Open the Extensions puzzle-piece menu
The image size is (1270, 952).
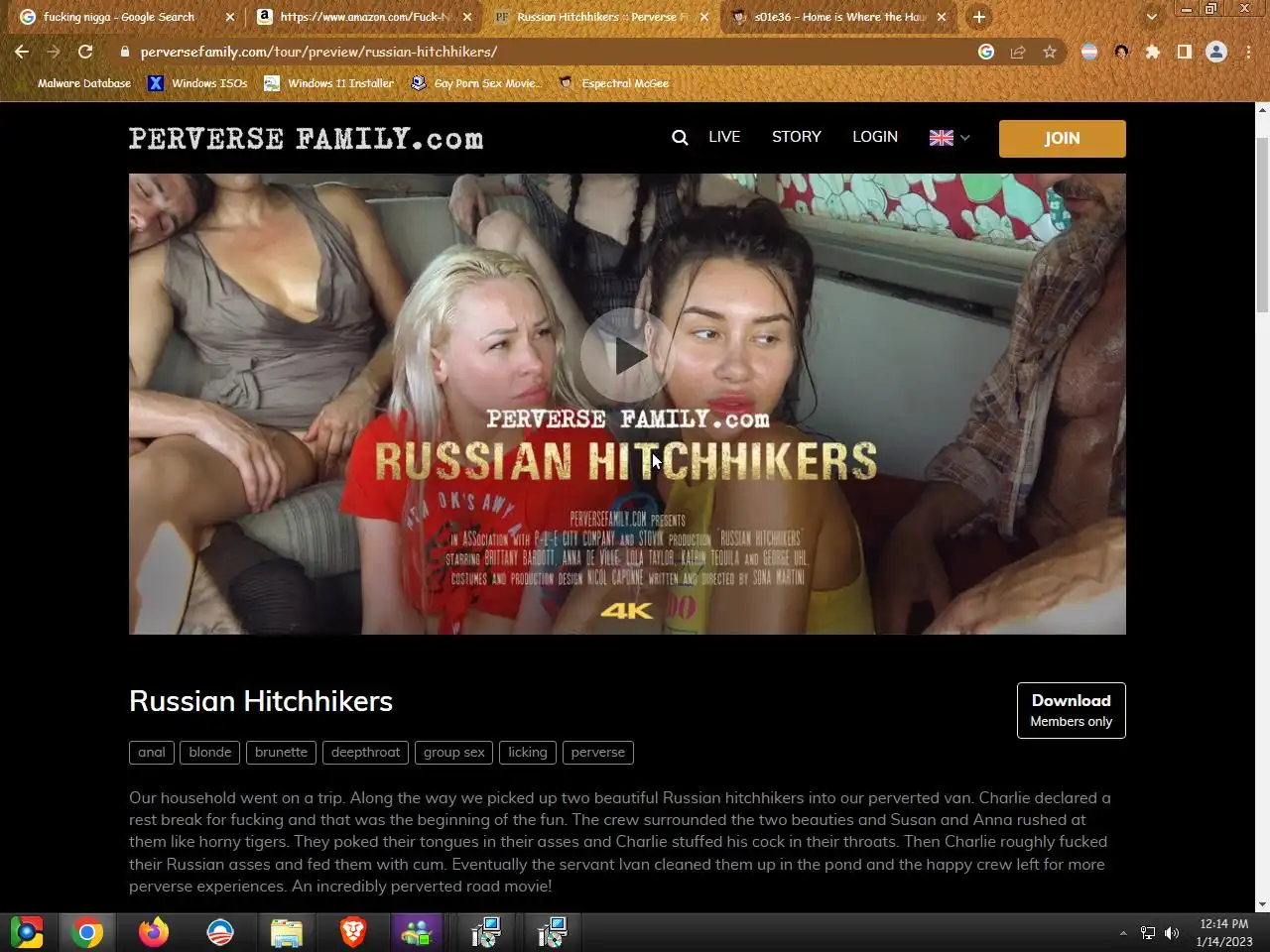(x=1152, y=52)
